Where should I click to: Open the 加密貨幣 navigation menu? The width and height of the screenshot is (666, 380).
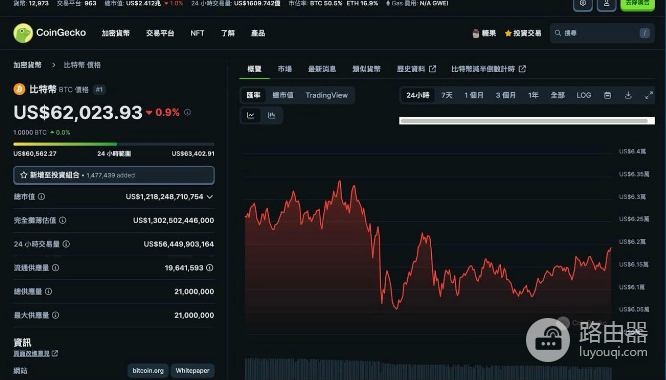(116, 33)
